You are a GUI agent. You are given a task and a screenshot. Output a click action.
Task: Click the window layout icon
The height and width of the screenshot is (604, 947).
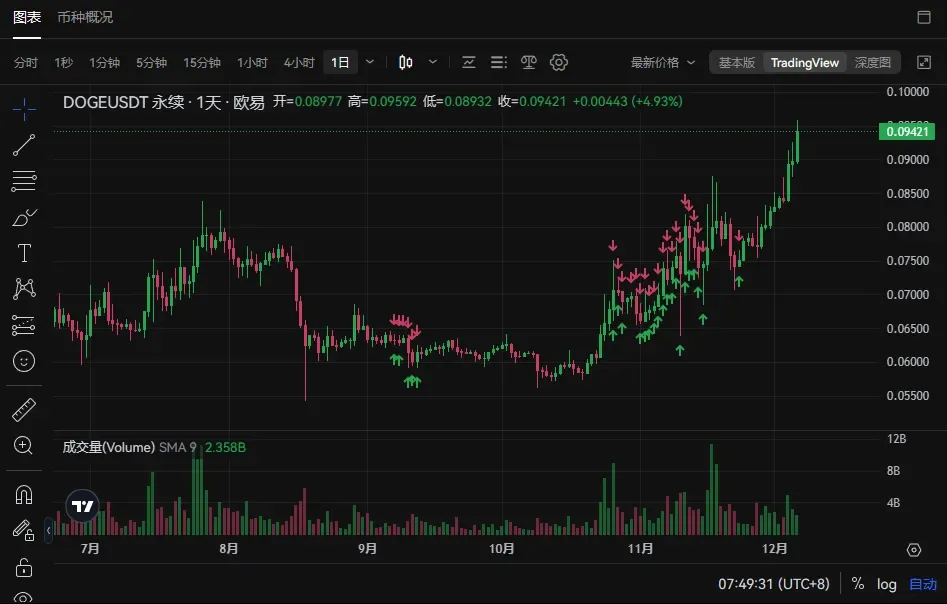coord(923,17)
